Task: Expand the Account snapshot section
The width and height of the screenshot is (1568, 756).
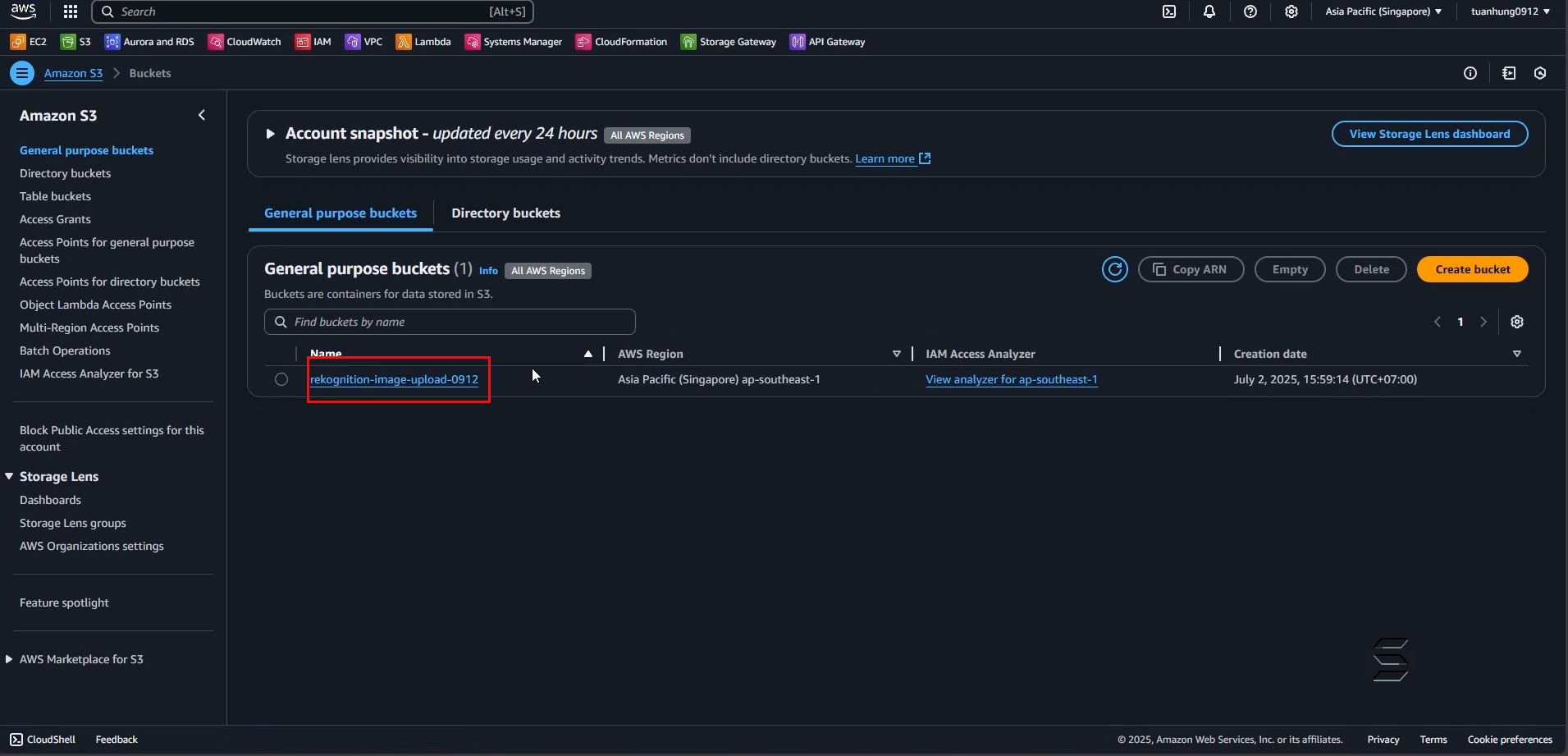Action: coord(270,134)
